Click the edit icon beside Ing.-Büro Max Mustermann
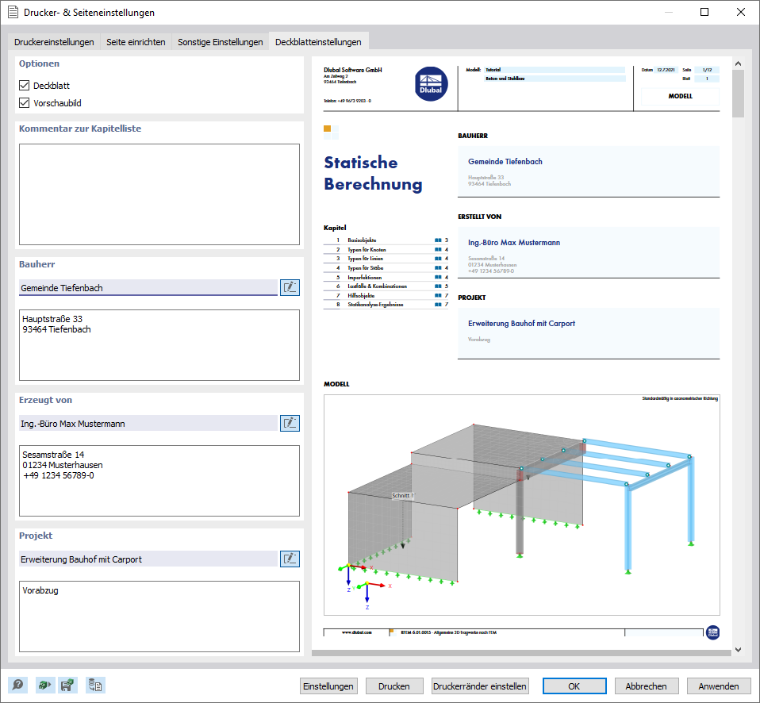This screenshot has width=760, height=703. coord(290,423)
